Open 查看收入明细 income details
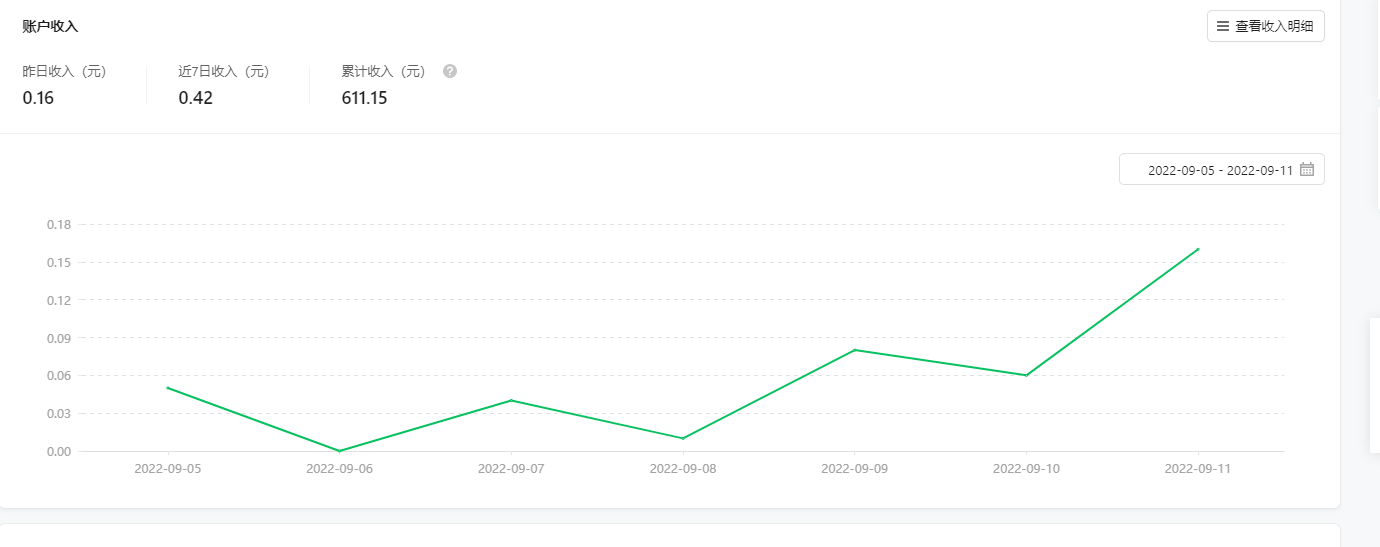 1265,26
